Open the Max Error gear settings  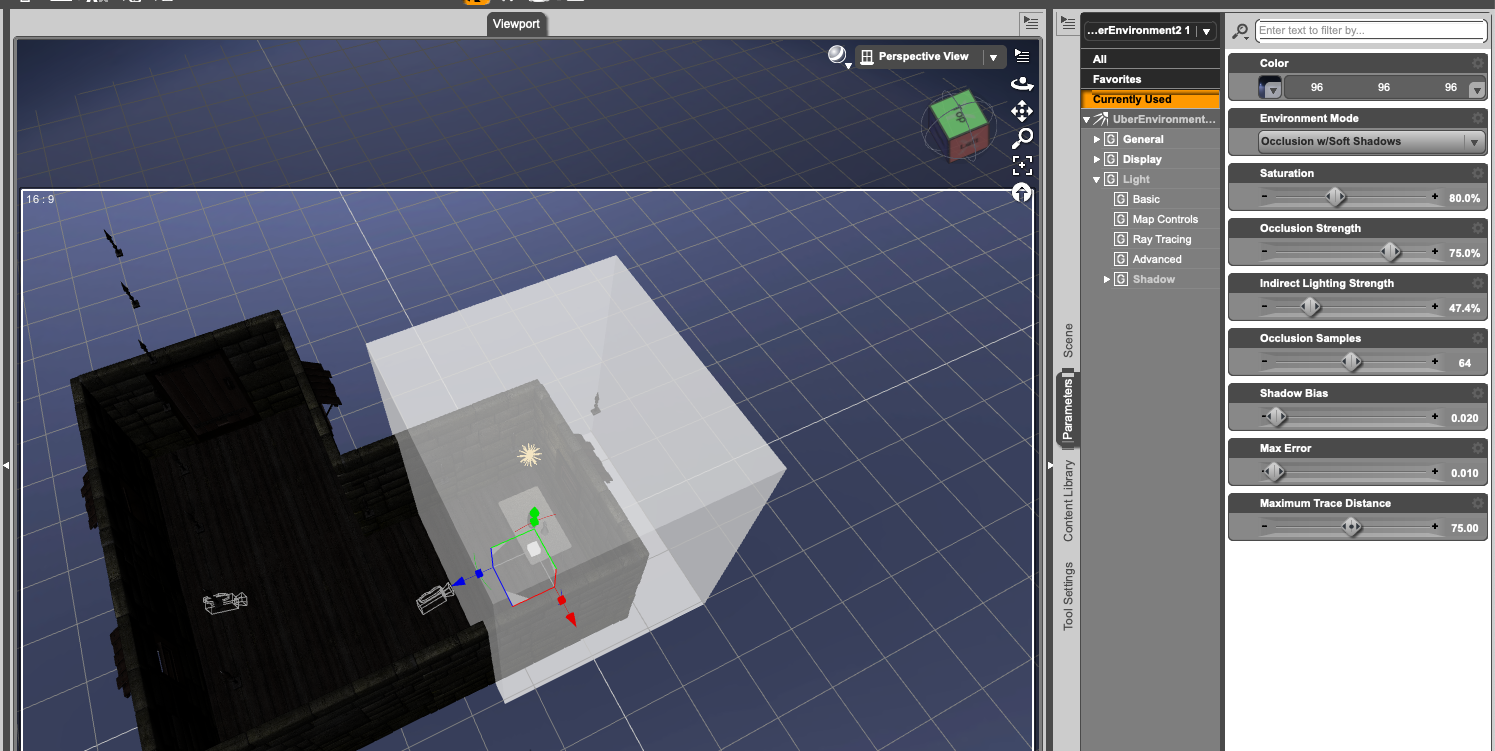point(1477,448)
